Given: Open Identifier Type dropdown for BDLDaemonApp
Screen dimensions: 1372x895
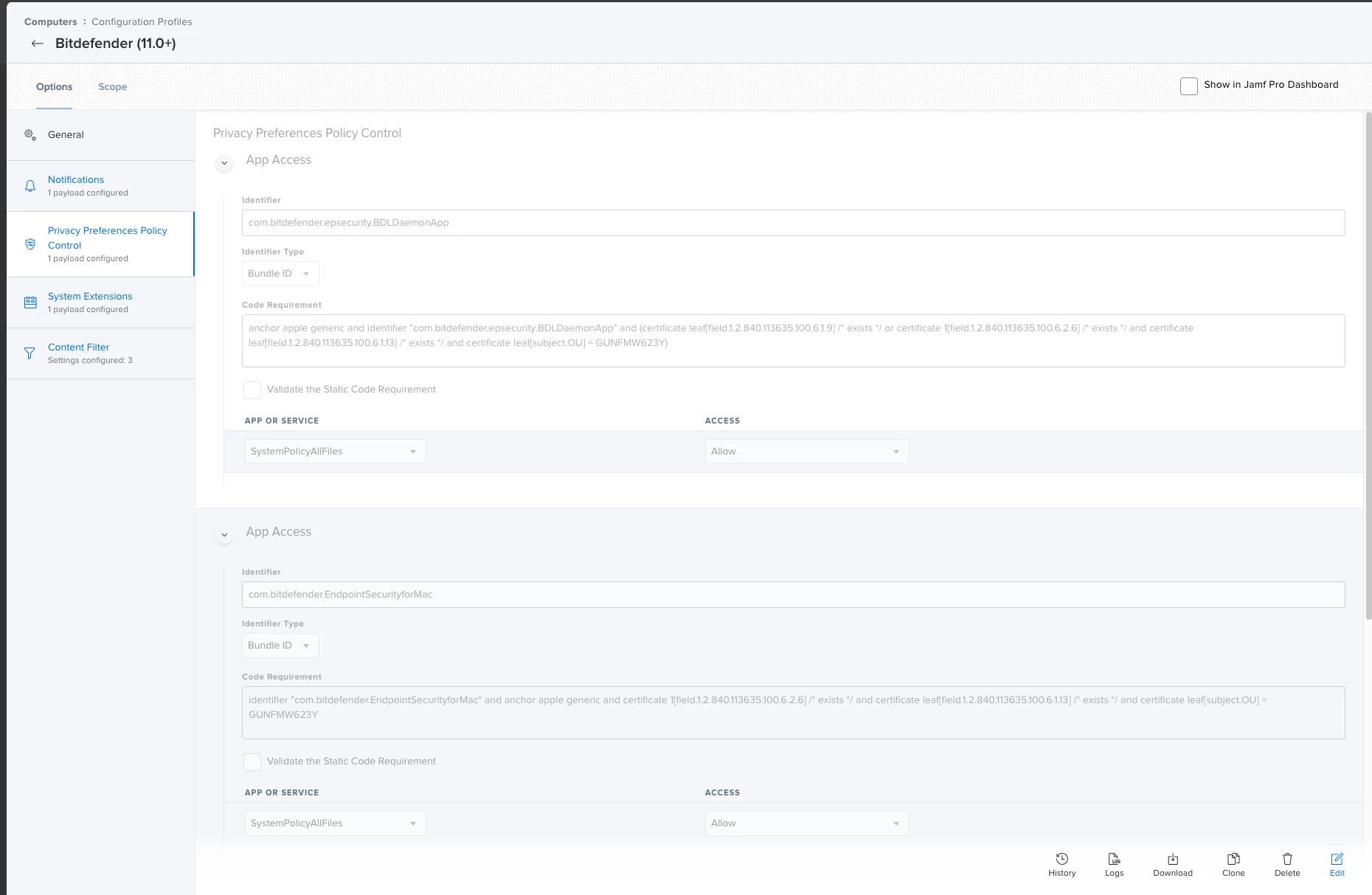Looking at the screenshot, I should tap(280, 274).
